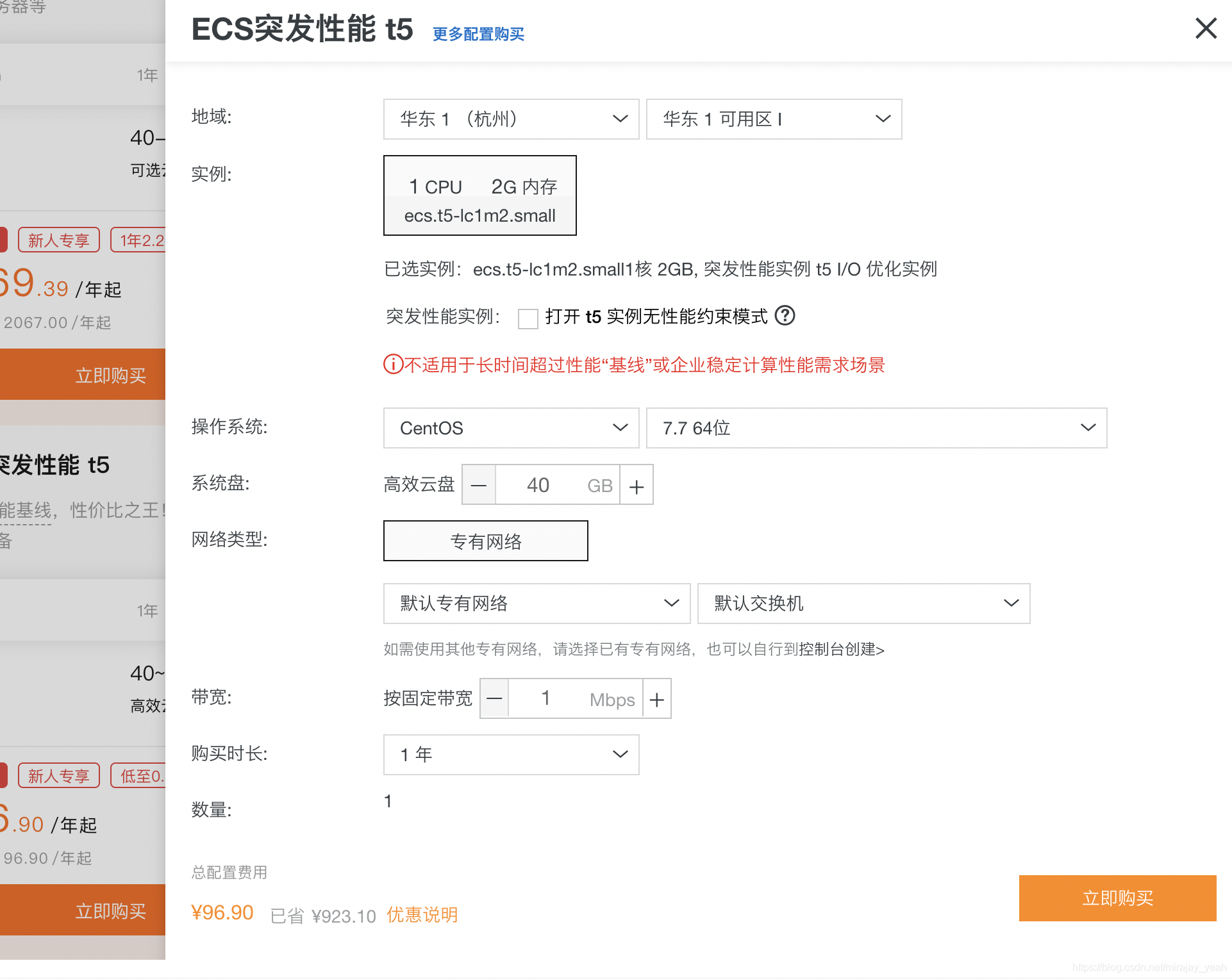The image size is (1232, 979).
Task: Open the 7.7 64位 version dropdown
Action: tap(876, 428)
